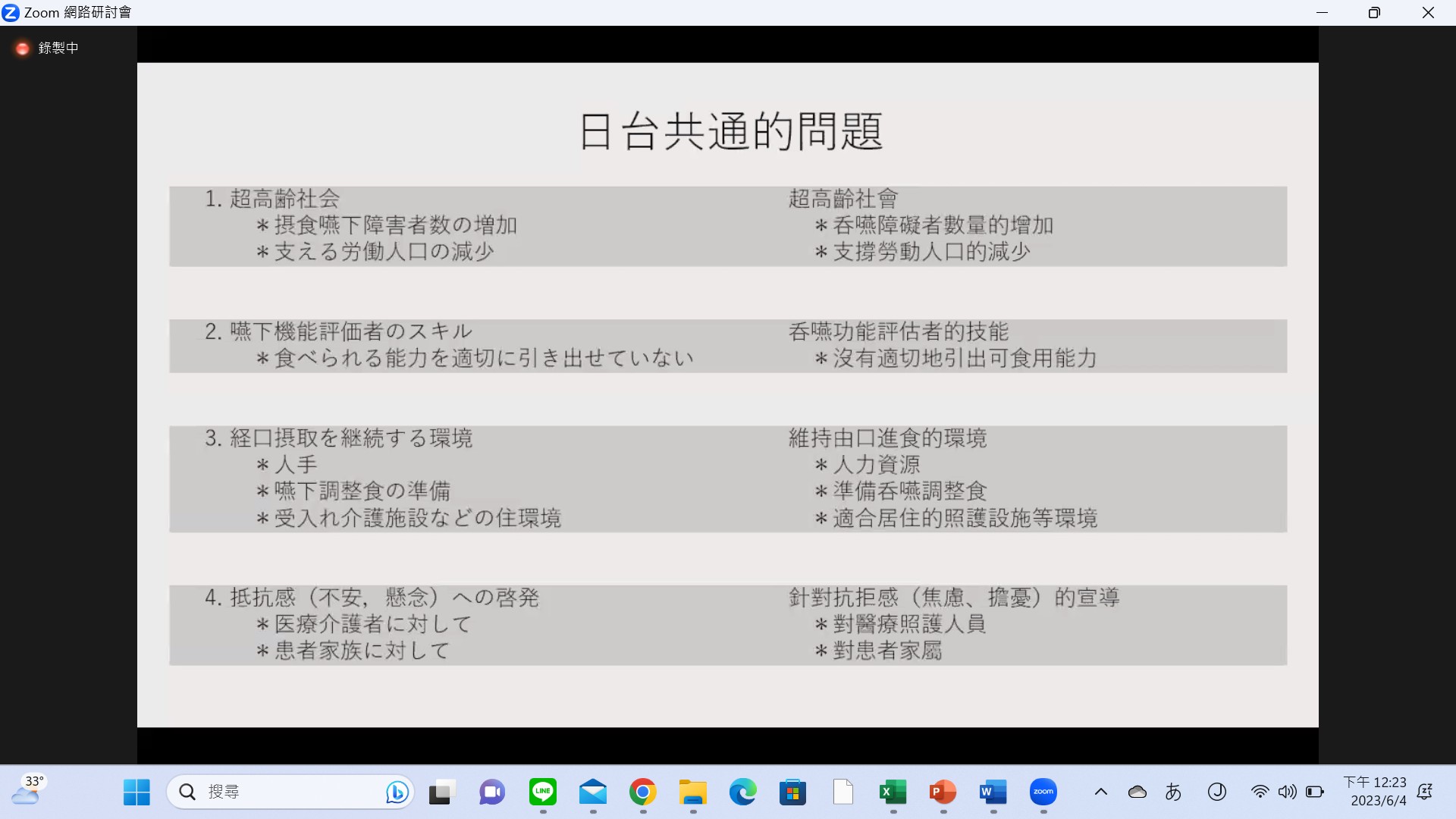Open the Mail app
Image resolution: width=1456 pixels, height=819 pixels.
592,792
